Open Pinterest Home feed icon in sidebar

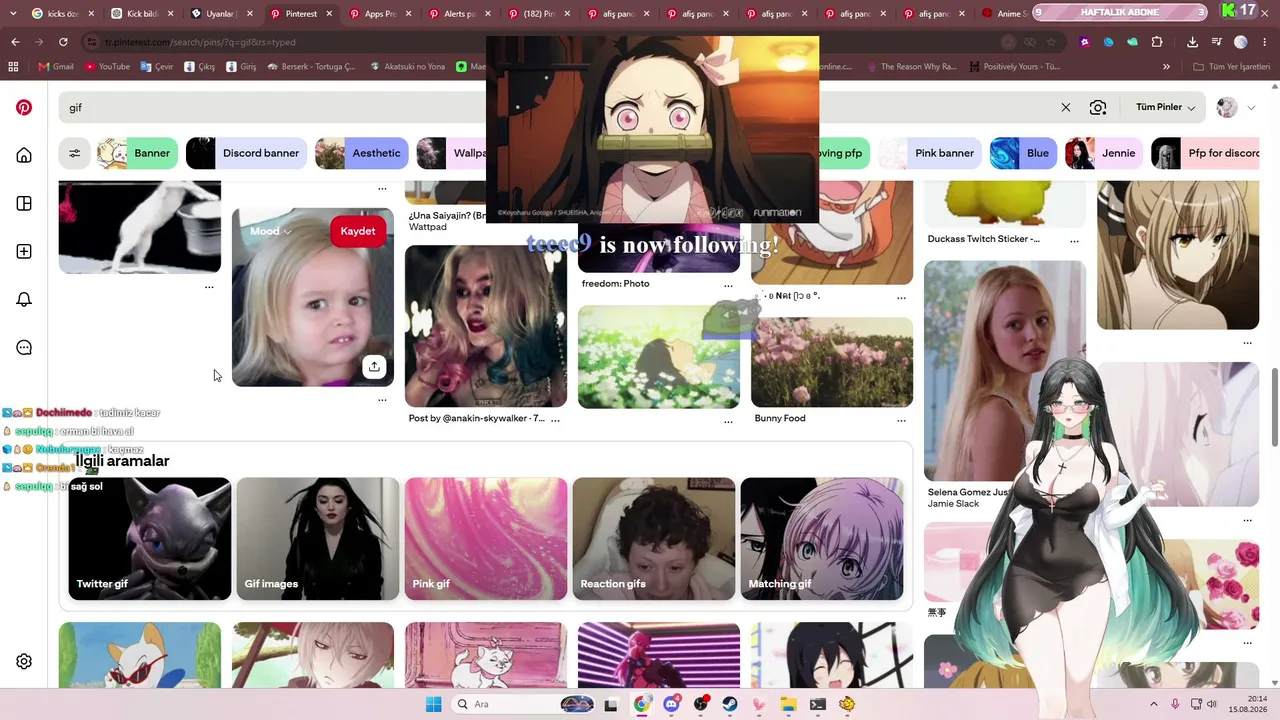[24, 155]
